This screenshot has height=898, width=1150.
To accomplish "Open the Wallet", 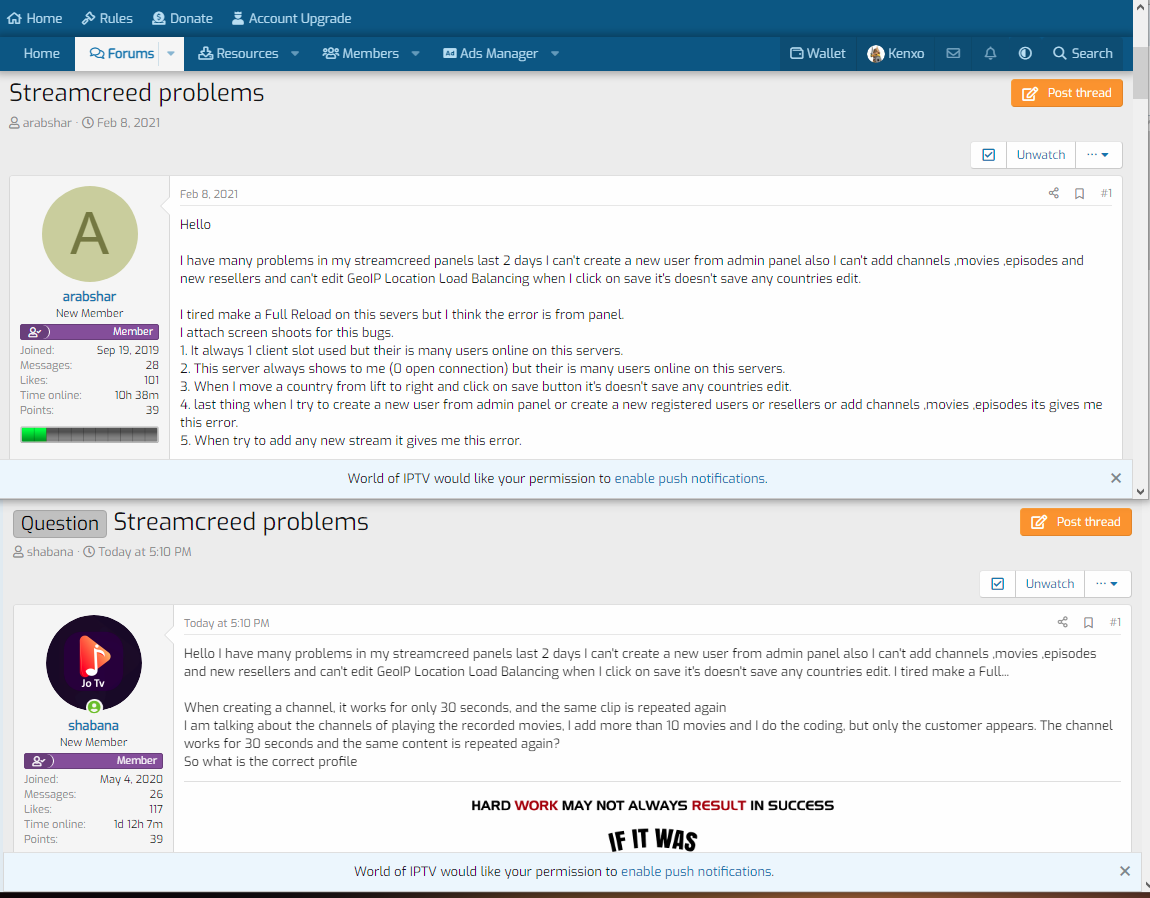I will (818, 54).
